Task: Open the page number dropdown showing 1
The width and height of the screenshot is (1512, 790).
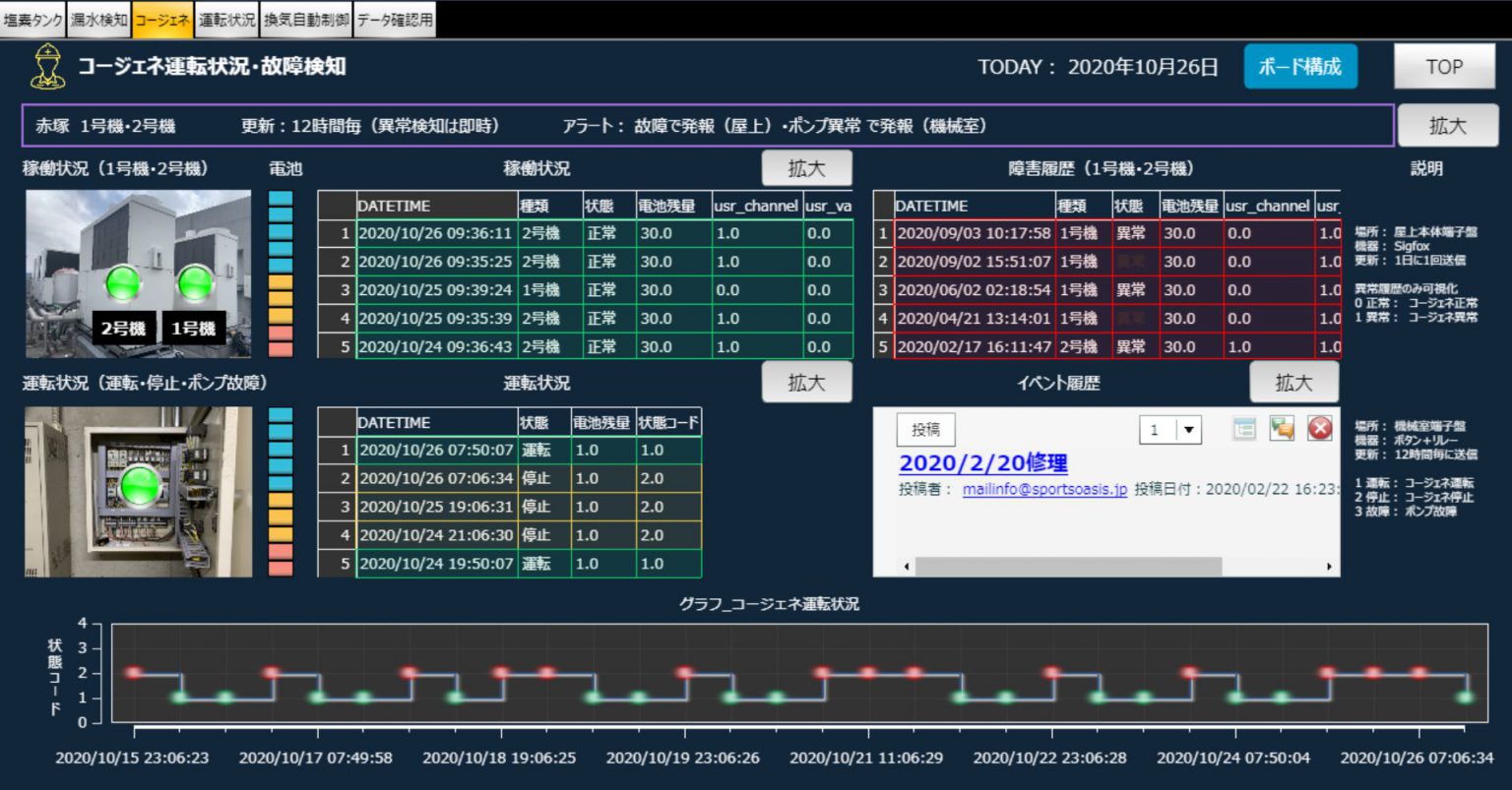Action: [1189, 430]
